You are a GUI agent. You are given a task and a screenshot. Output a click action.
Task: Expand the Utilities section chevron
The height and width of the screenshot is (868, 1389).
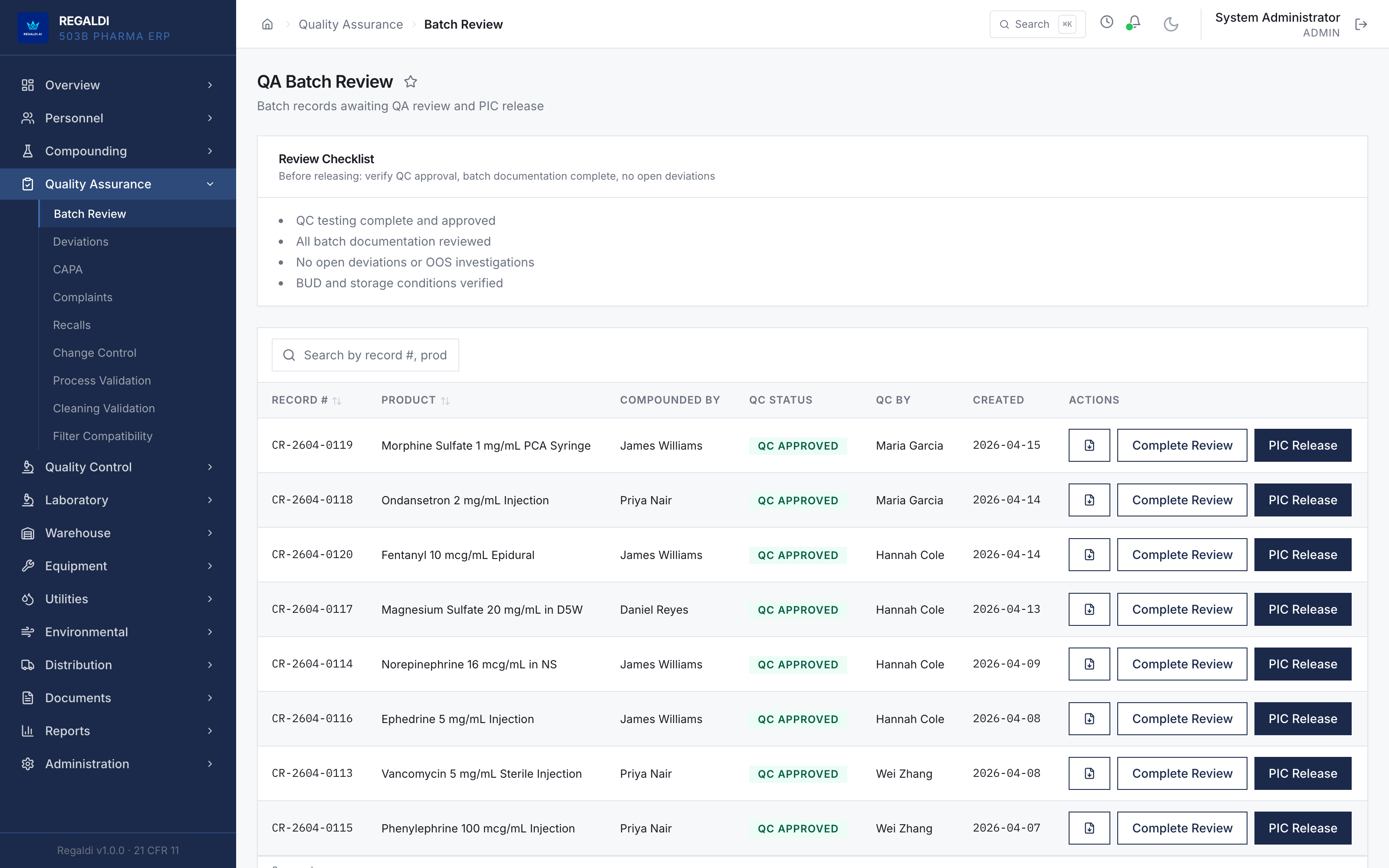pyautogui.click(x=210, y=599)
